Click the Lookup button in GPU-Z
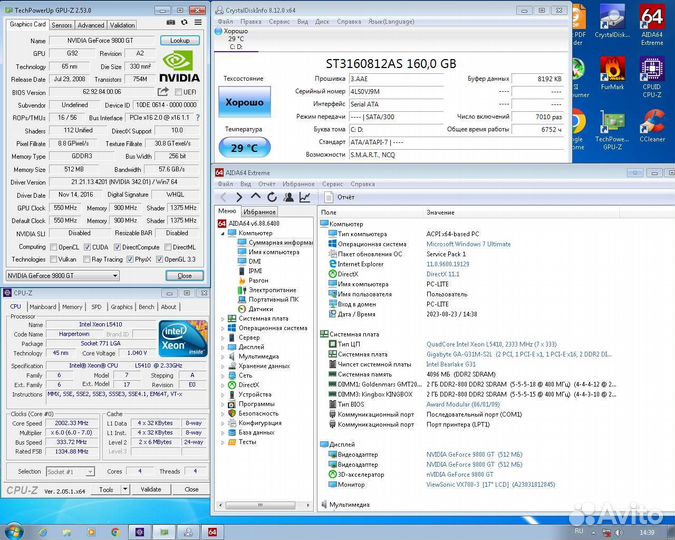 coord(180,40)
